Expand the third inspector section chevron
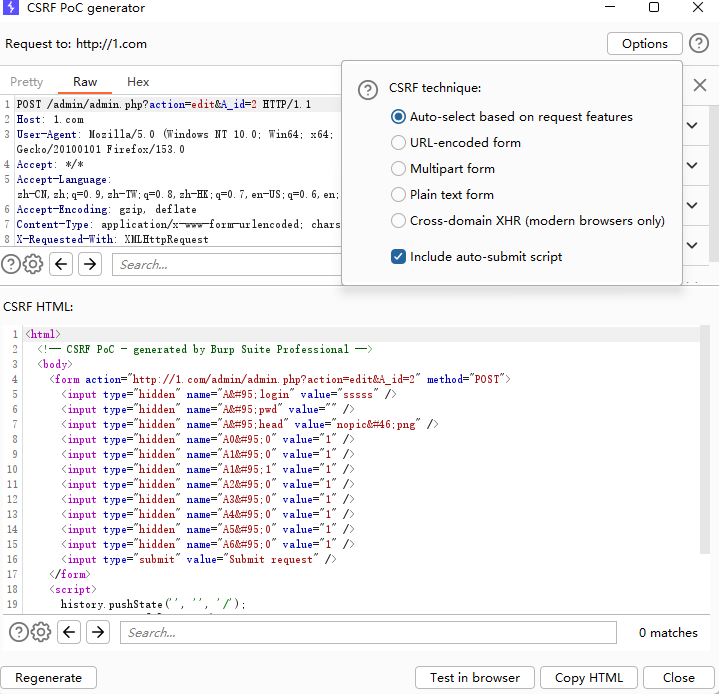This screenshot has width=719, height=694. click(x=692, y=205)
